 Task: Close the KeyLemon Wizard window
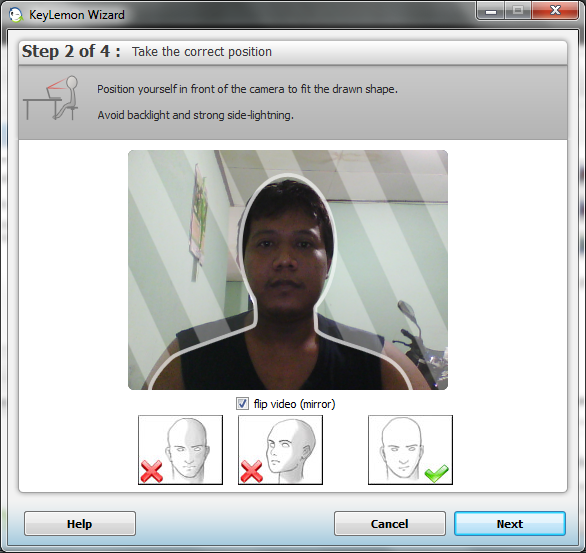coord(556,11)
